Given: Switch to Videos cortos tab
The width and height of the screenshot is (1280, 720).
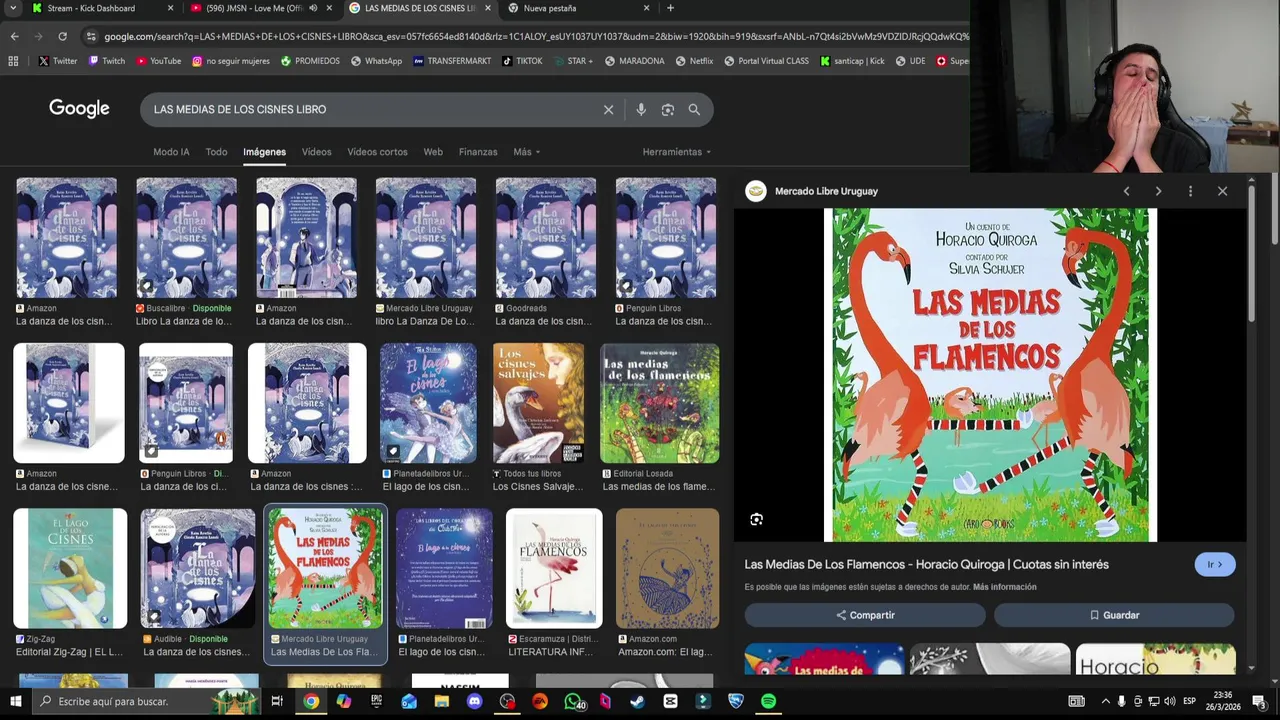Looking at the screenshot, I should (x=377, y=152).
